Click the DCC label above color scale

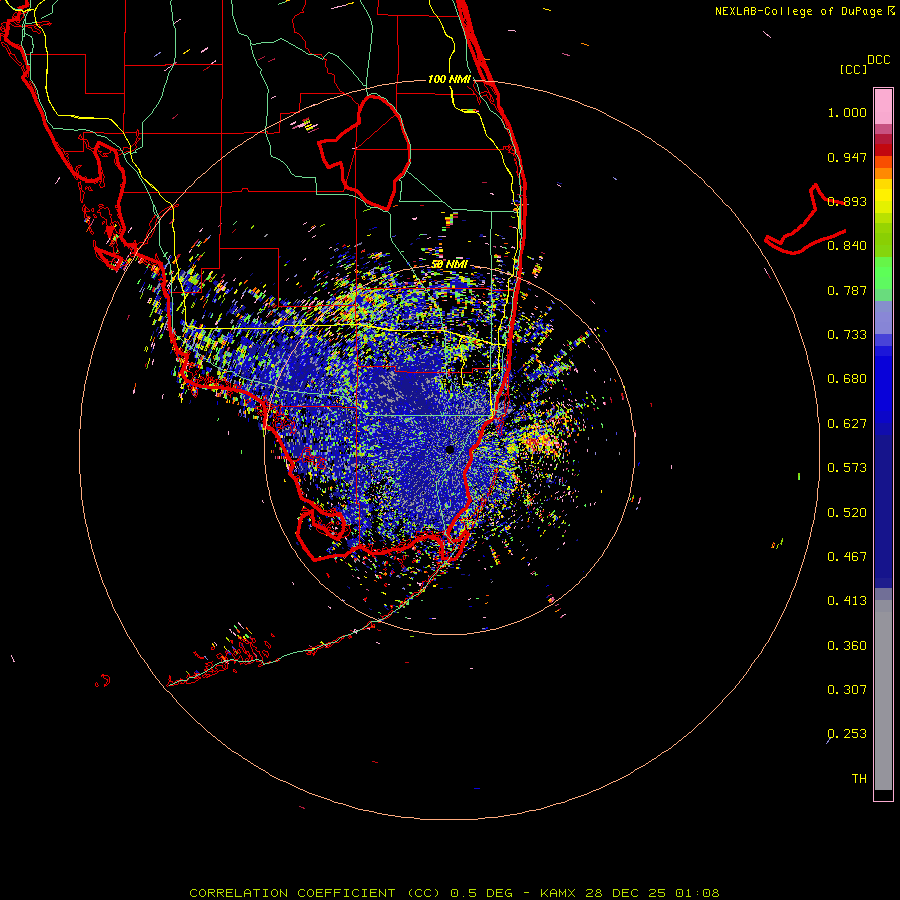[x=879, y=59]
